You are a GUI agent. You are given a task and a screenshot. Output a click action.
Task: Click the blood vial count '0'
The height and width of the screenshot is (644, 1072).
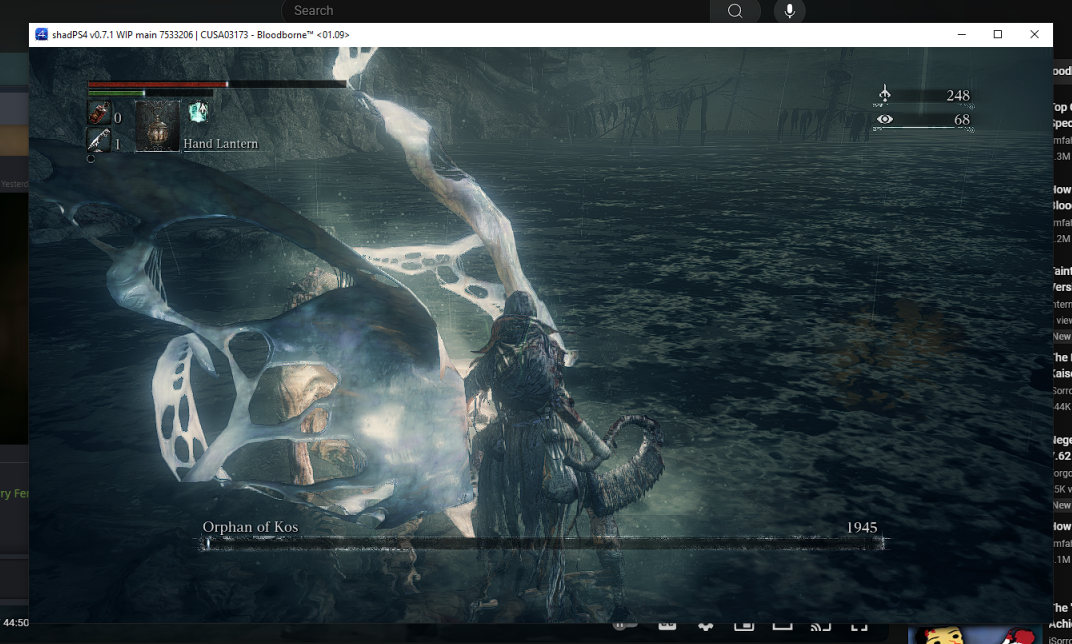[118, 118]
